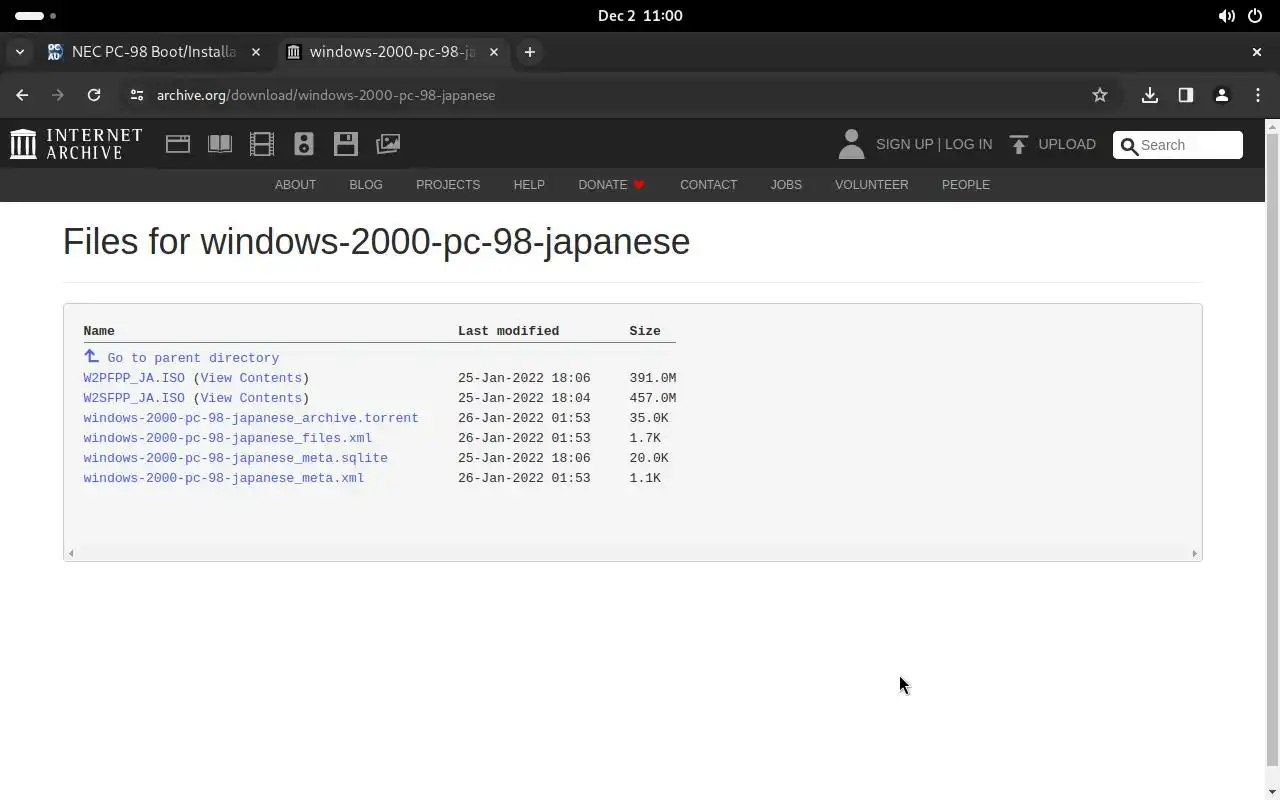Download the W2PFPP_JA.ISO file

click(134, 378)
